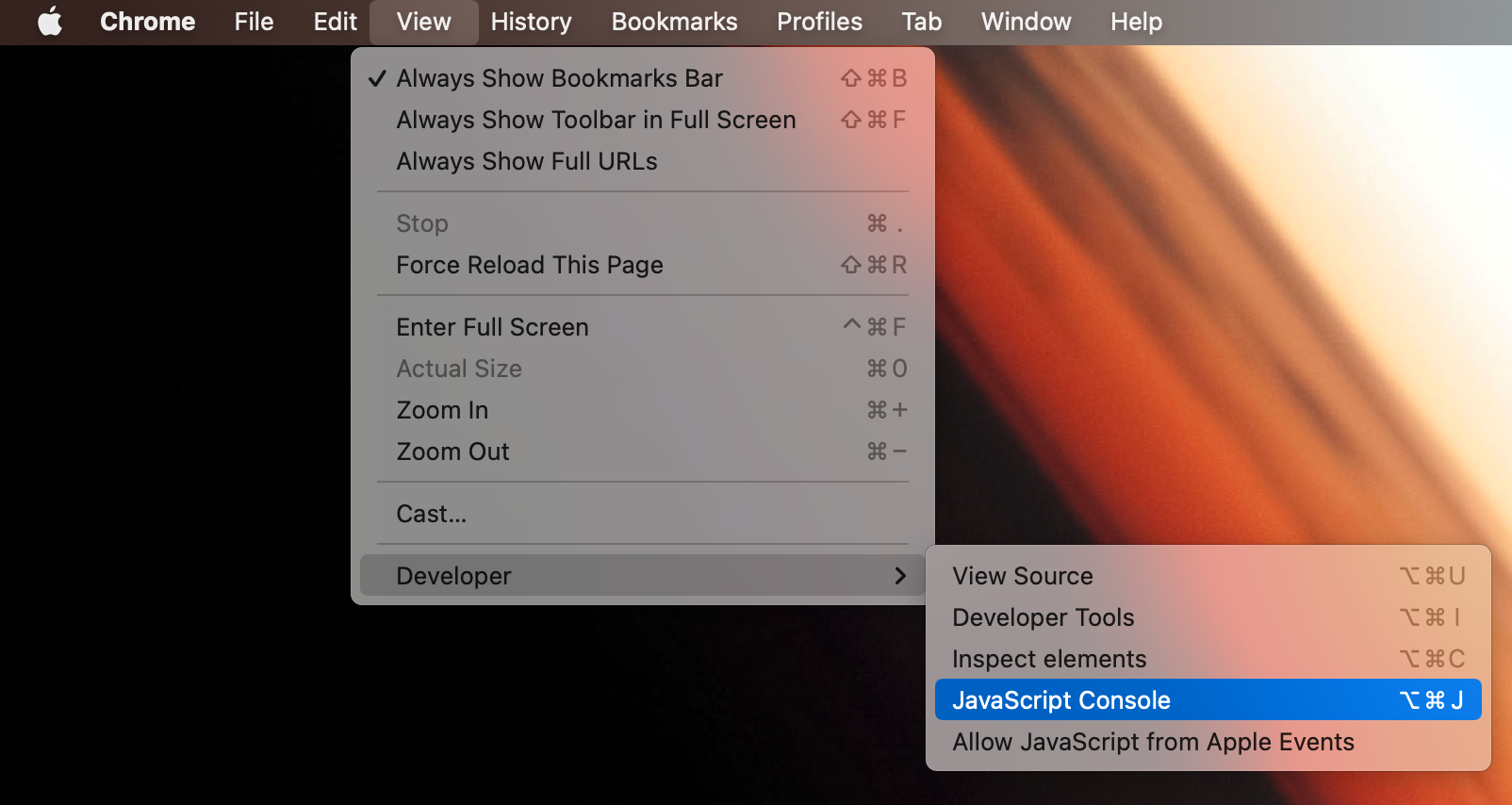Open the Window menu
This screenshot has height=805, width=1512.
1027,22
